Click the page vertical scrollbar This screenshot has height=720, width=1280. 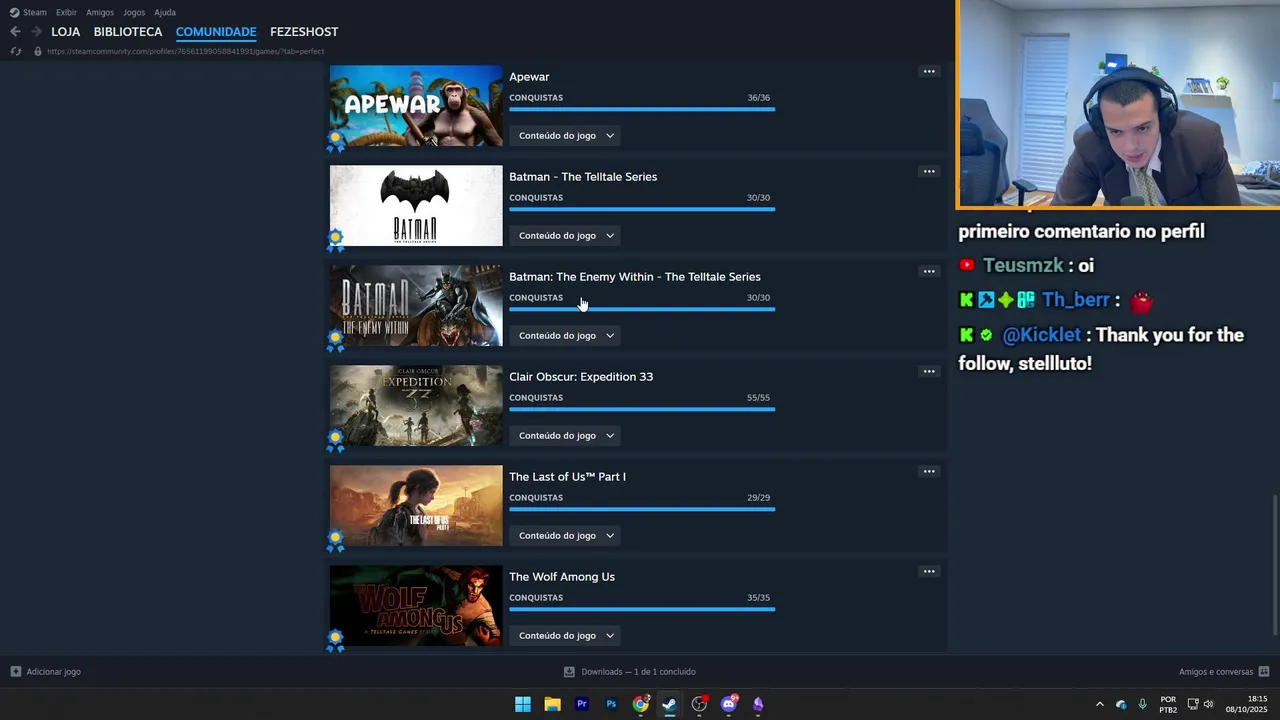(1274, 565)
